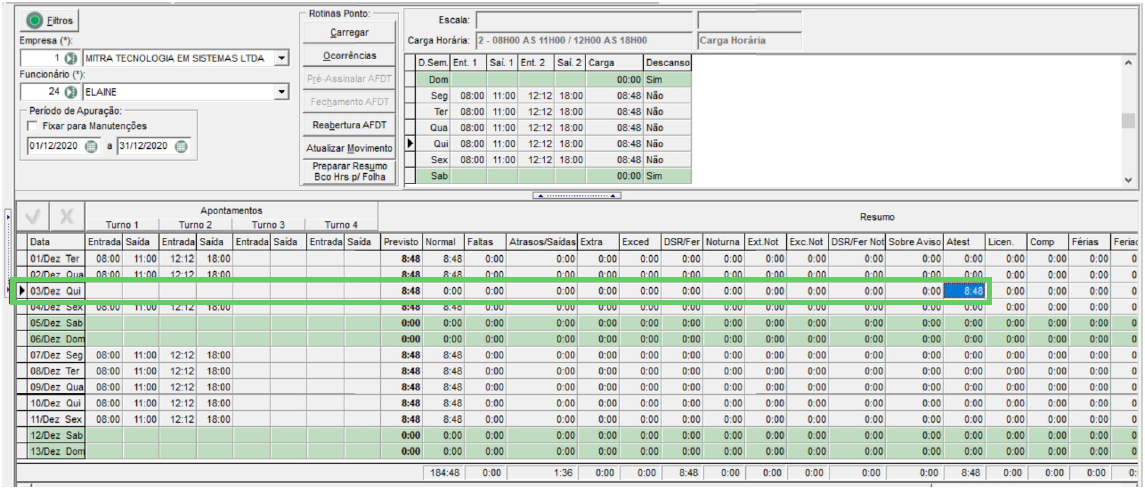The height and width of the screenshot is (492, 1145).
Task: Click Atualizar Movimento button
Action: point(349,147)
